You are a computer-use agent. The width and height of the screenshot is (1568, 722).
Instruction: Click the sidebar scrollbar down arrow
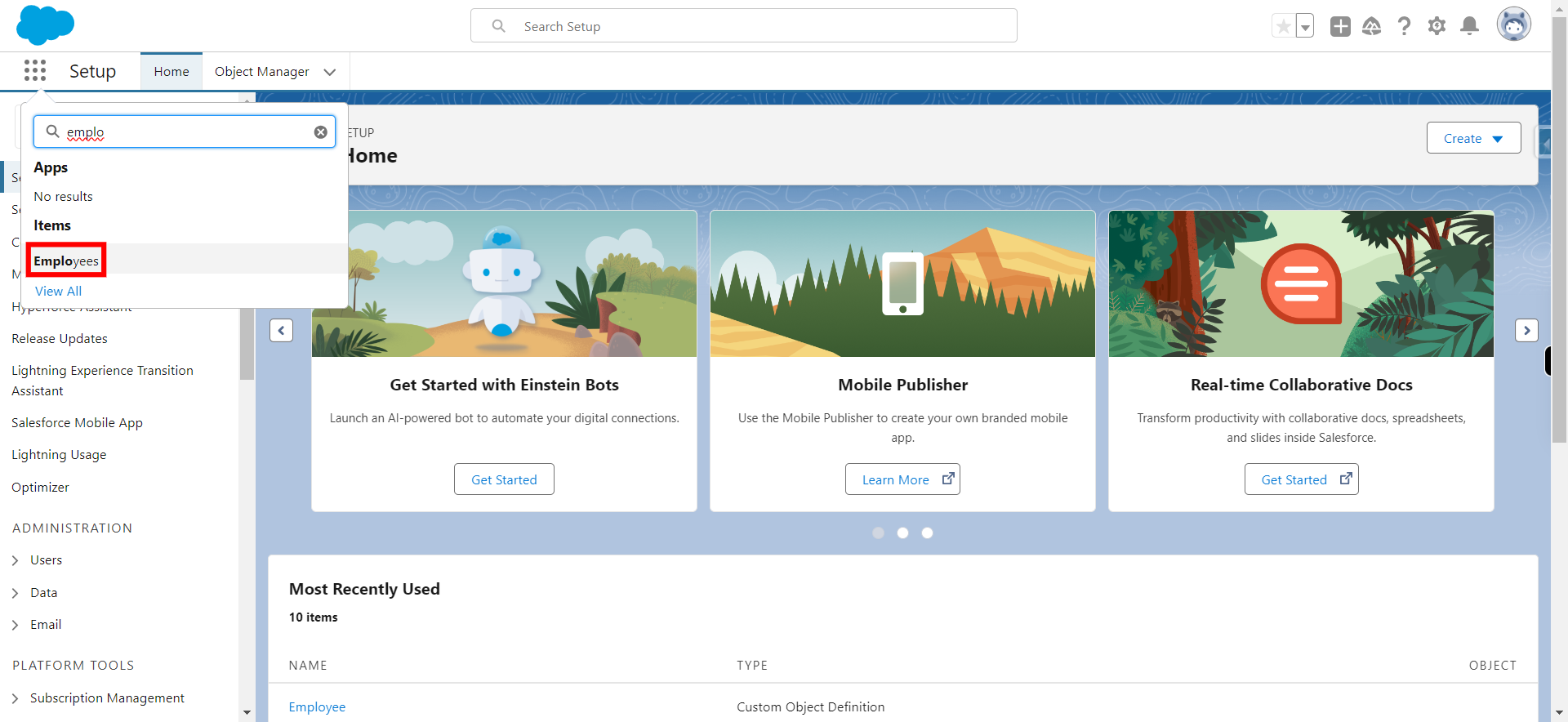point(247,713)
